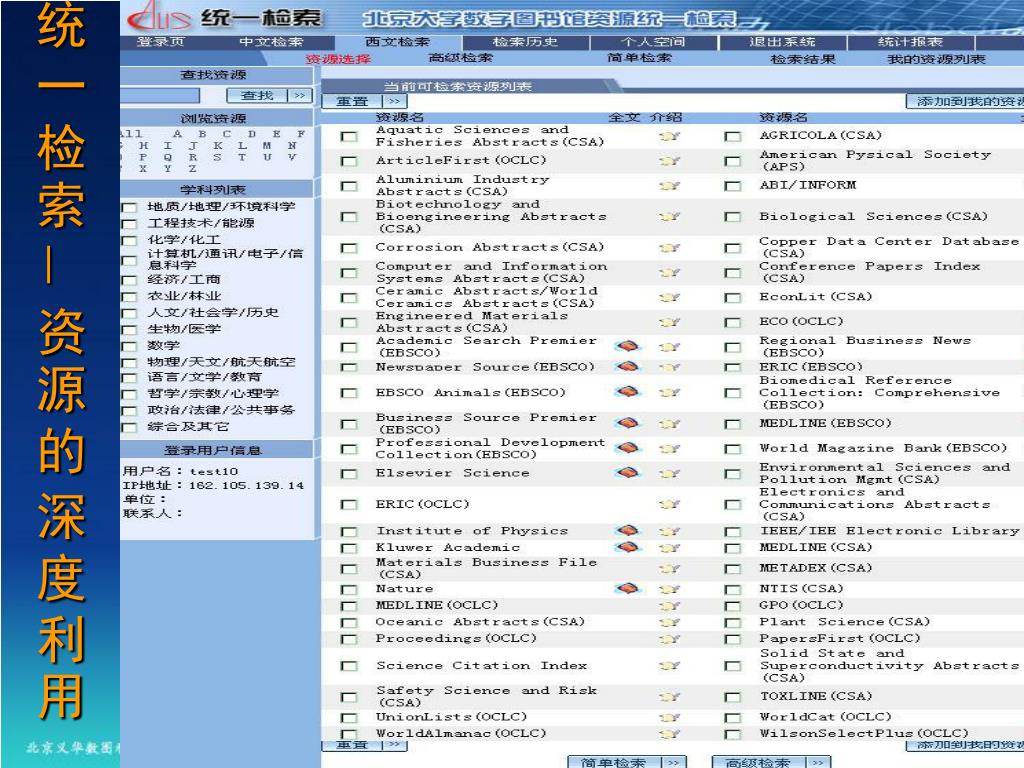Open 高级检索 sub-navigation link
Viewport: 1024px width, 768px height.
(x=460, y=58)
